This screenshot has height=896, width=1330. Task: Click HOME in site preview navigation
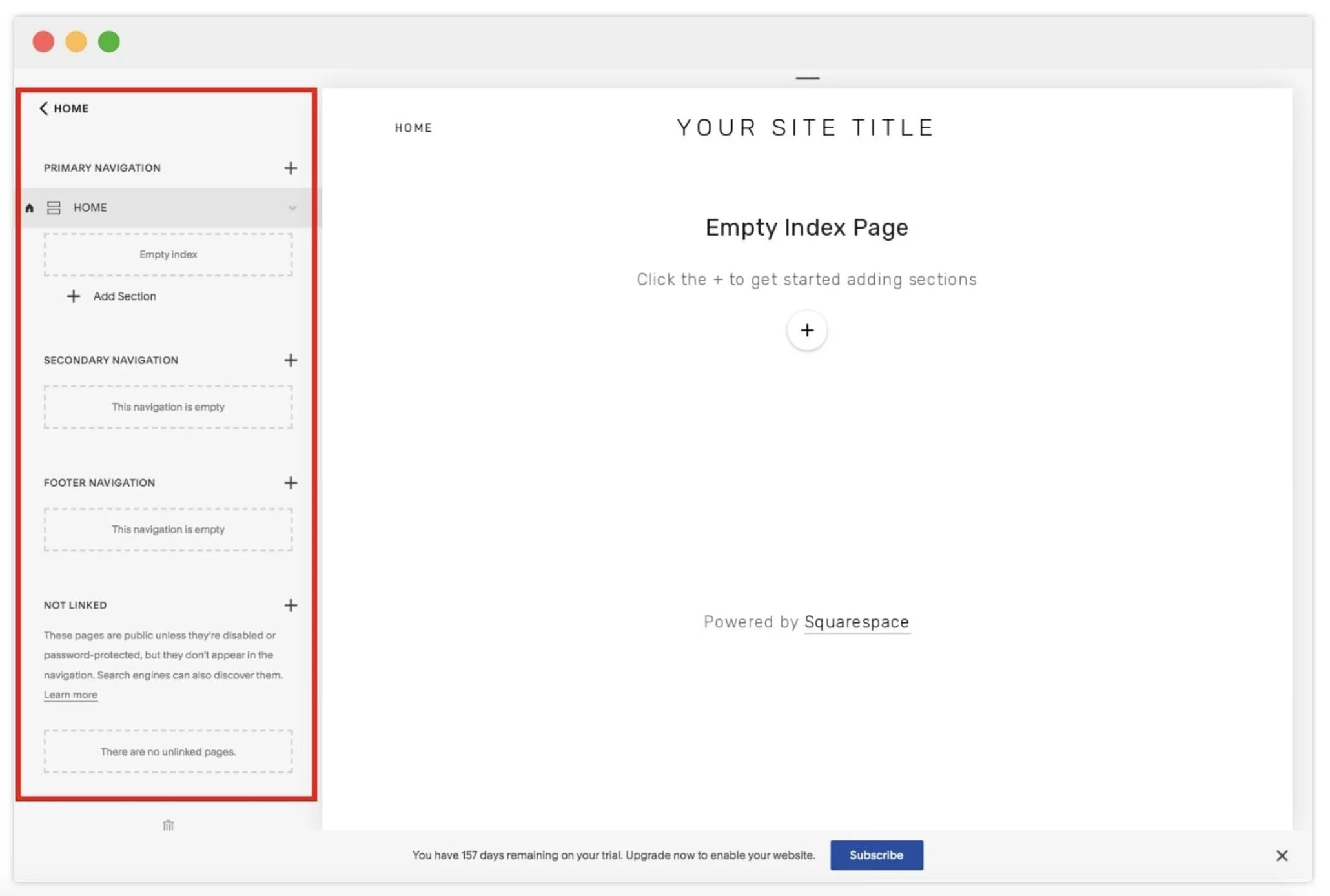(x=413, y=128)
